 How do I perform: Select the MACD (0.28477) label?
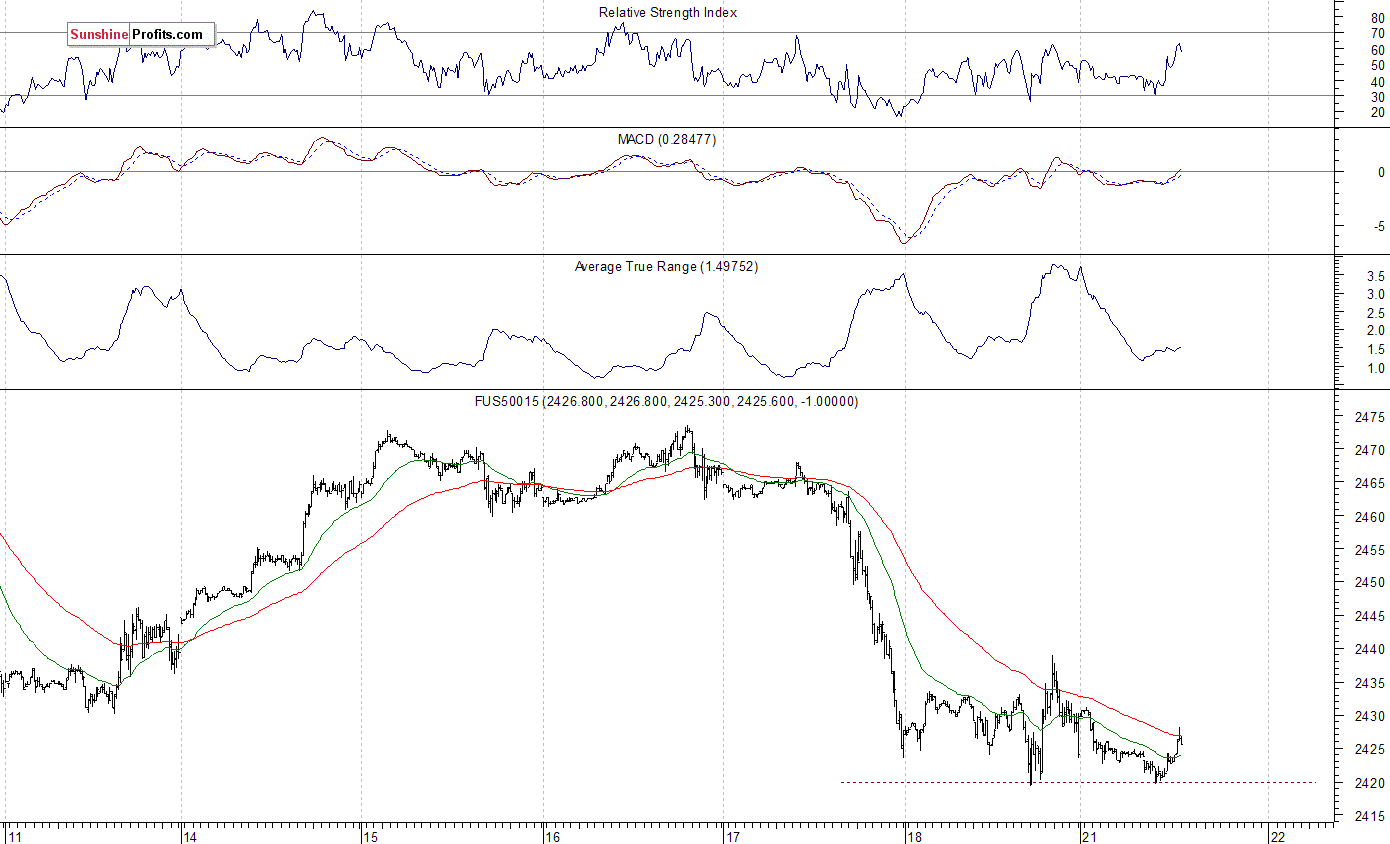(667, 139)
